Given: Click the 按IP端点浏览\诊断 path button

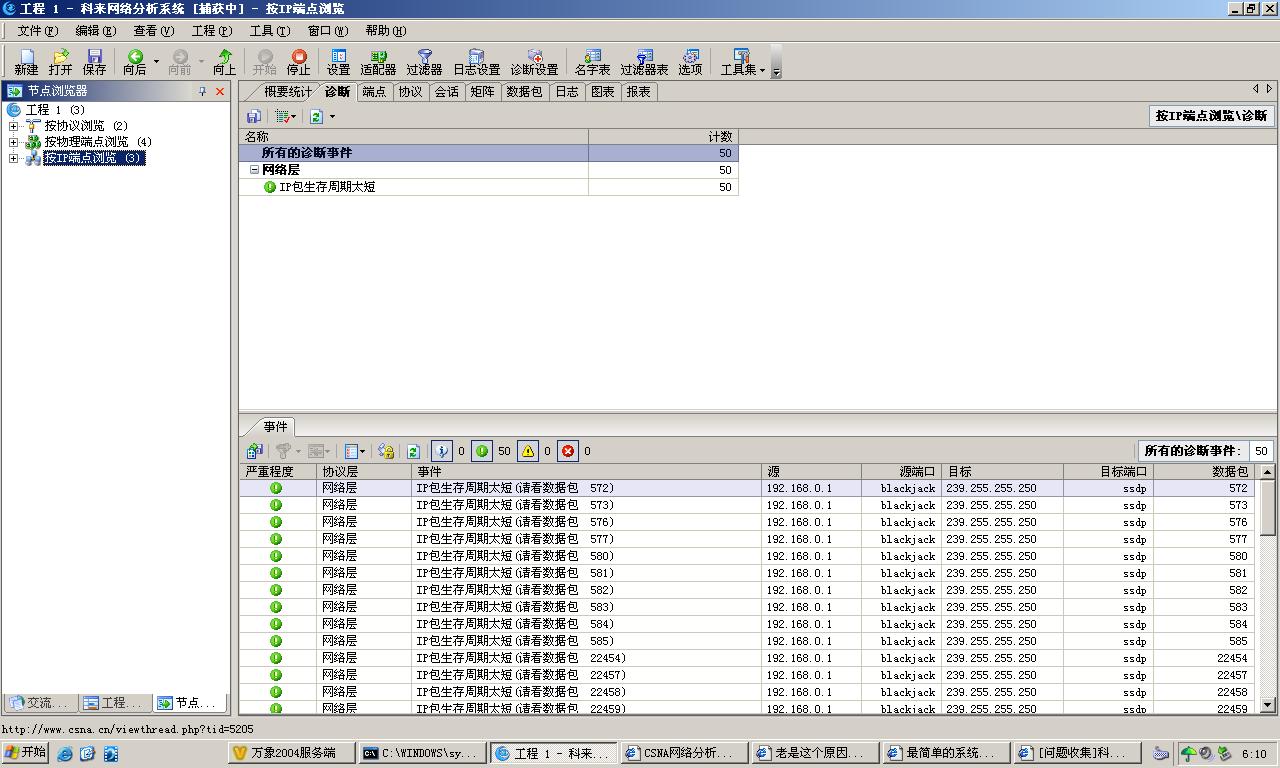Looking at the screenshot, I should point(1211,116).
